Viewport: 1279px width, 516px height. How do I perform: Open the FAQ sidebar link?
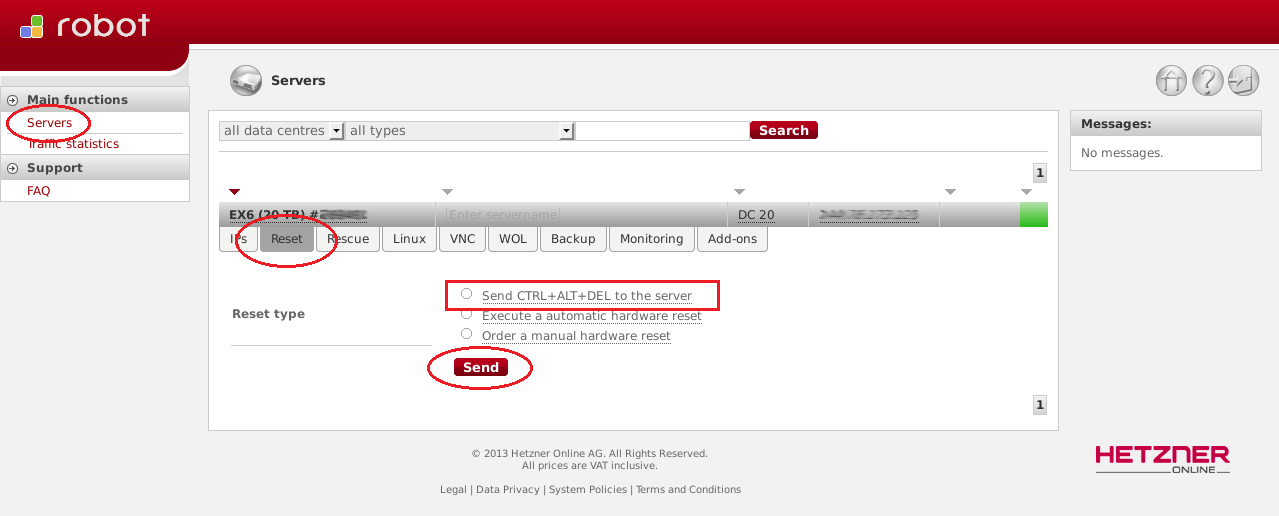(x=38, y=191)
